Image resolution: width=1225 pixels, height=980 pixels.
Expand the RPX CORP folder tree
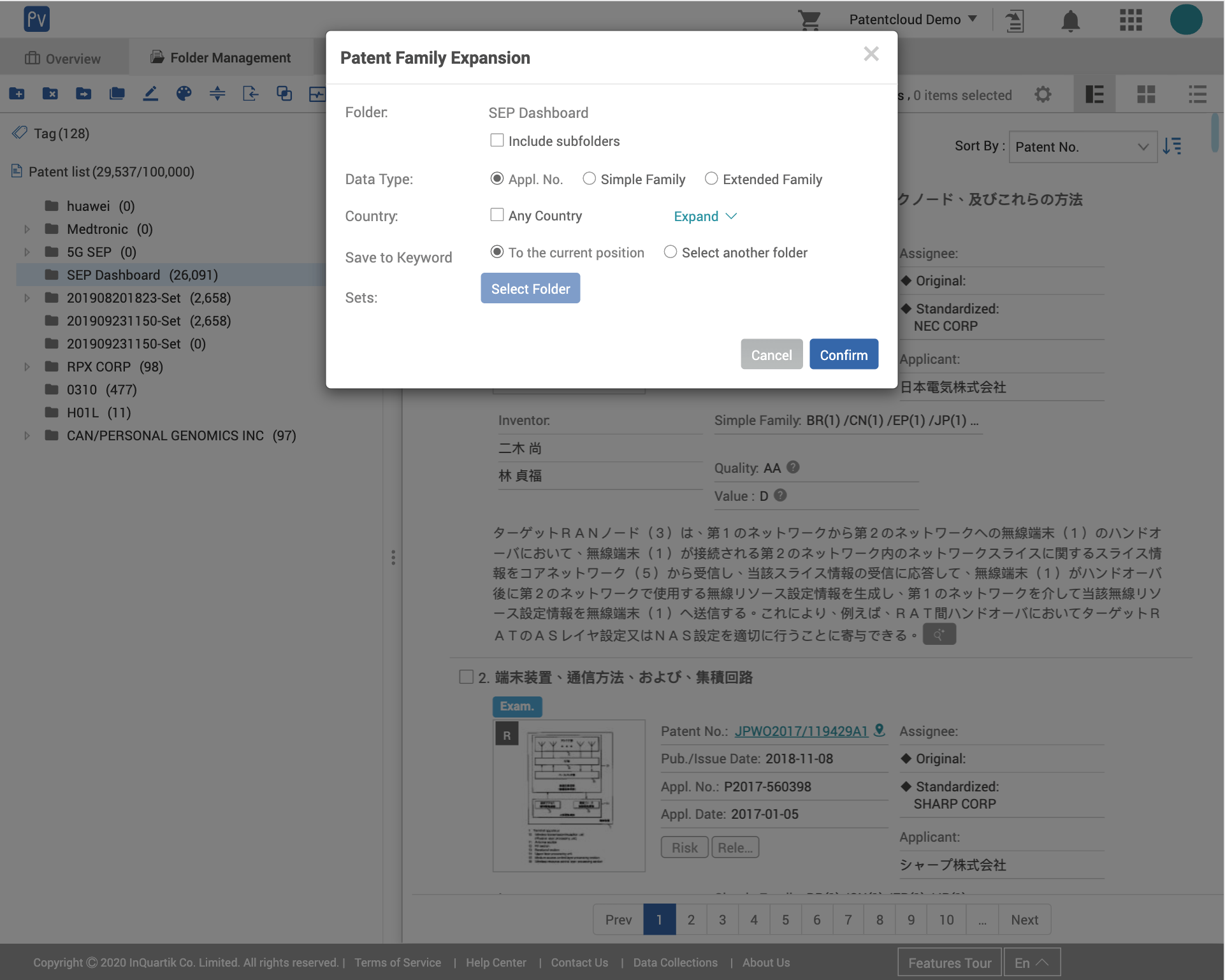pos(27,367)
